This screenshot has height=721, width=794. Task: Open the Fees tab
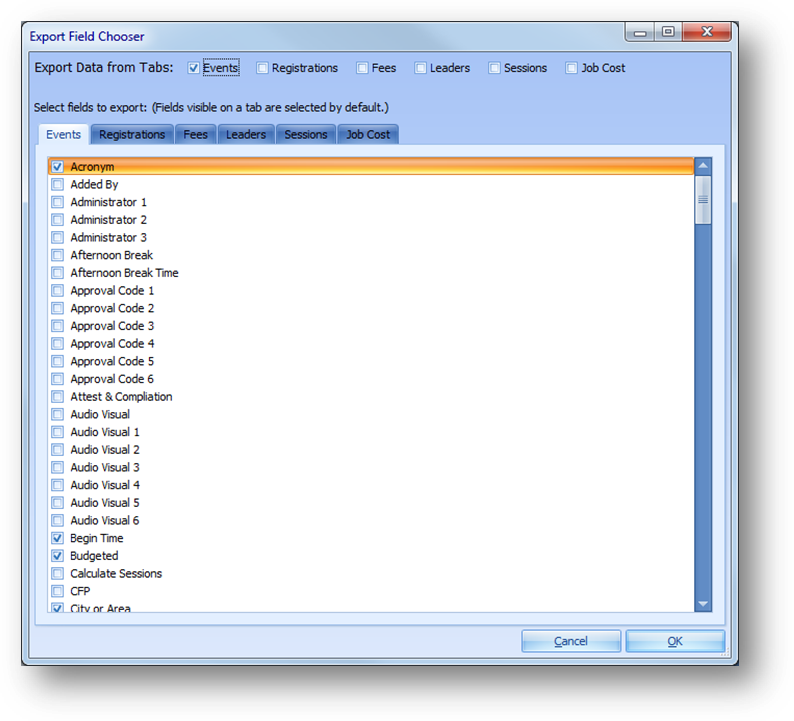pyautogui.click(x=195, y=135)
